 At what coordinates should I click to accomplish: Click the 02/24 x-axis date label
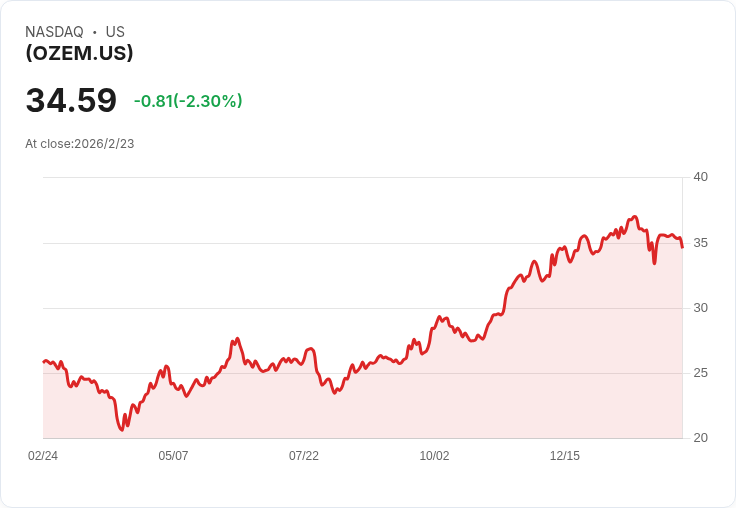point(43,456)
